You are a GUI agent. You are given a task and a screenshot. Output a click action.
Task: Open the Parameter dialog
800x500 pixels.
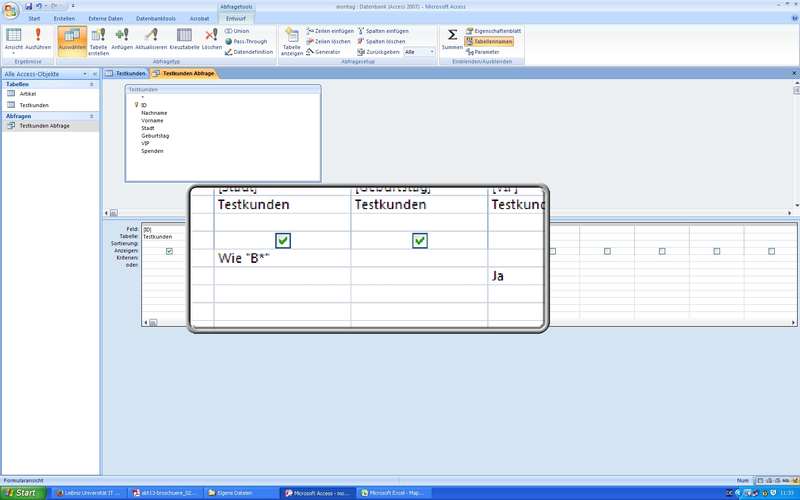(483, 52)
